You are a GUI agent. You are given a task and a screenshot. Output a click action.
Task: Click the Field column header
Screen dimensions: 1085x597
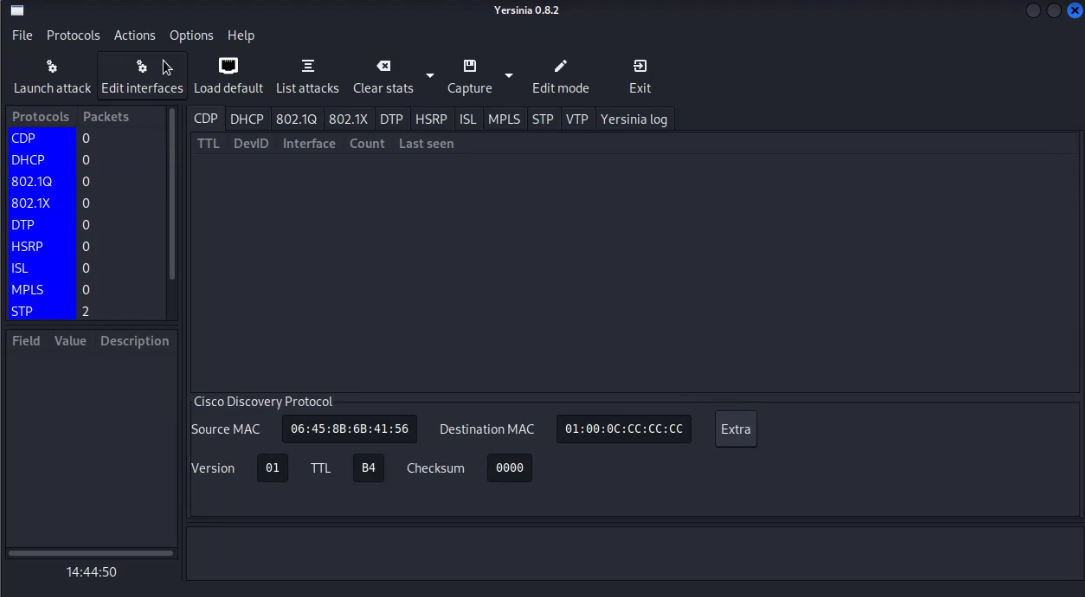point(26,340)
